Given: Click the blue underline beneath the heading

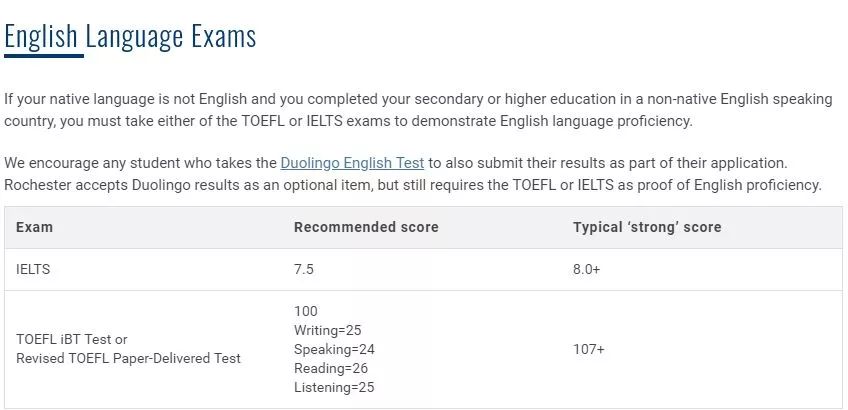Looking at the screenshot, I should [44, 56].
